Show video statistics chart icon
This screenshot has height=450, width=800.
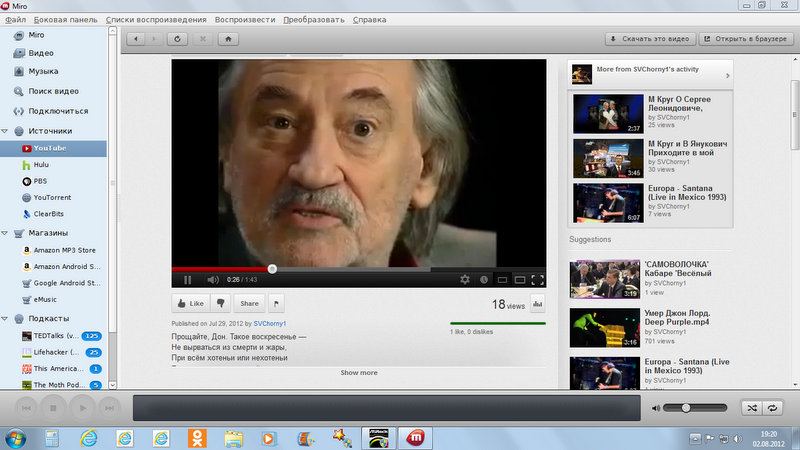click(538, 304)
